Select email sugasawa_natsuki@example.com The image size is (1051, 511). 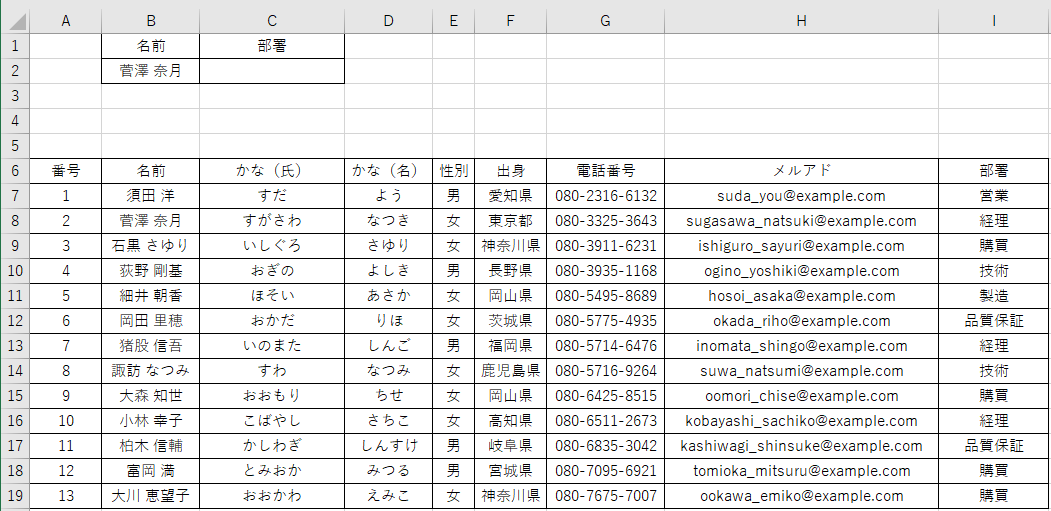click(802, 221)
